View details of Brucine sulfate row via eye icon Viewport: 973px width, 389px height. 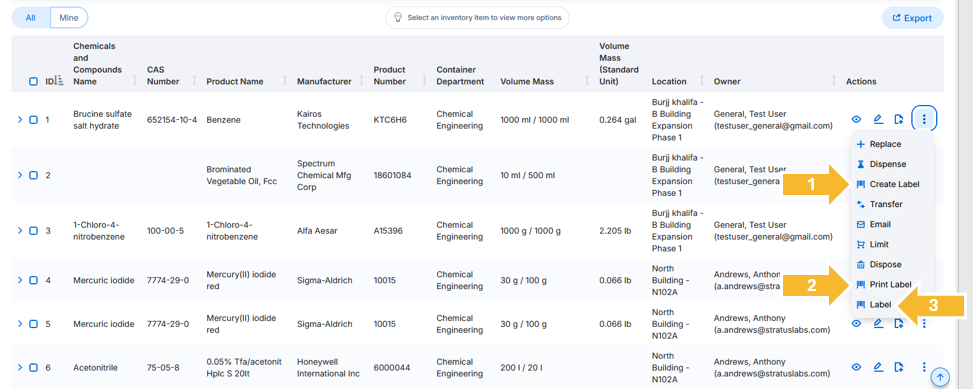coord(856,119)
